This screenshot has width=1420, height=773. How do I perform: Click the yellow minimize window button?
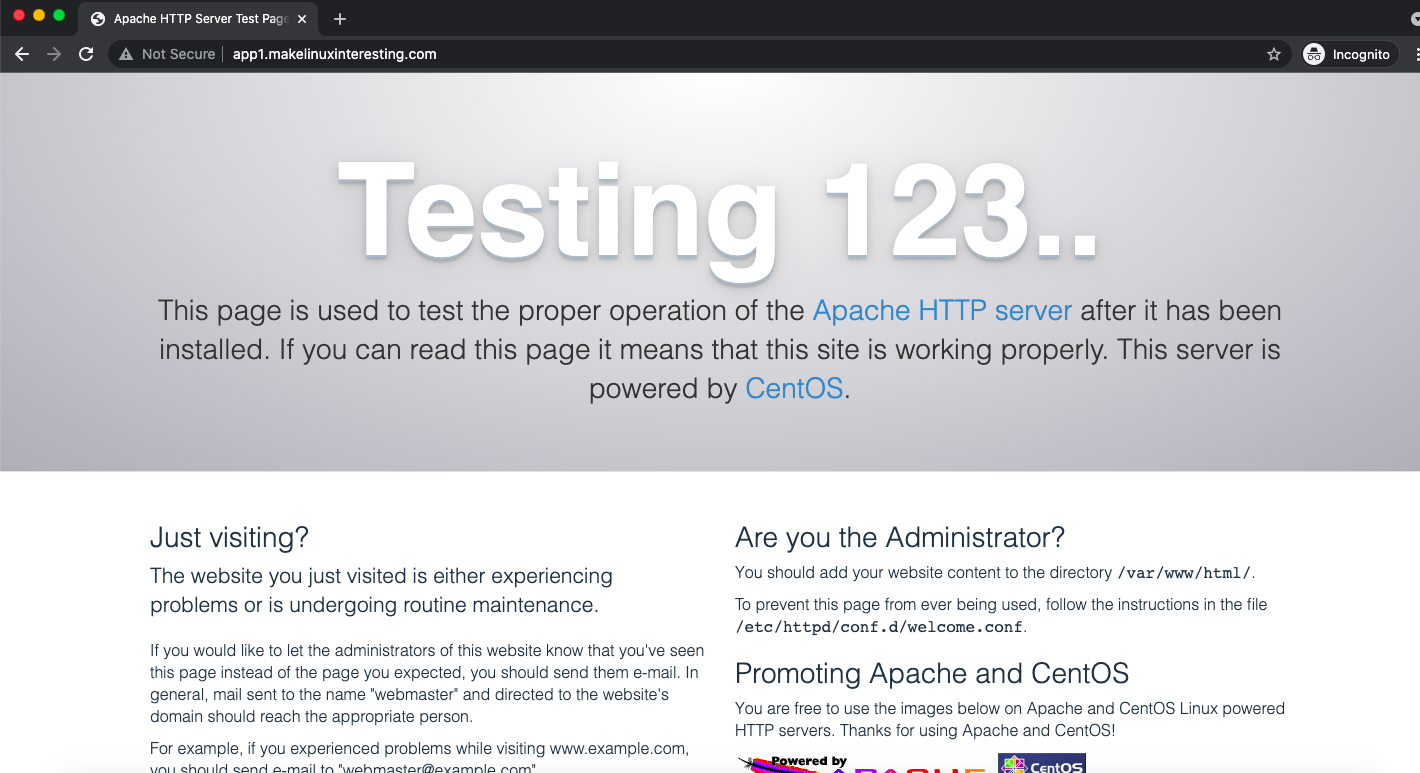39,15
